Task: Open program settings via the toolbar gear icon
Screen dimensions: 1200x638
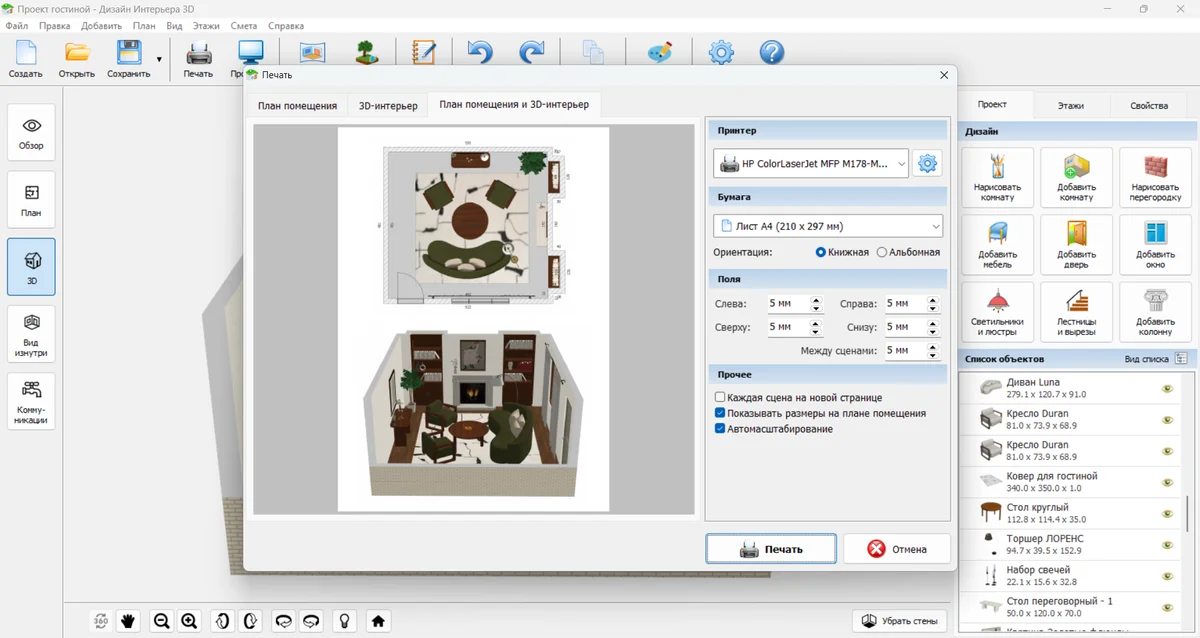Action: (721, 52)
